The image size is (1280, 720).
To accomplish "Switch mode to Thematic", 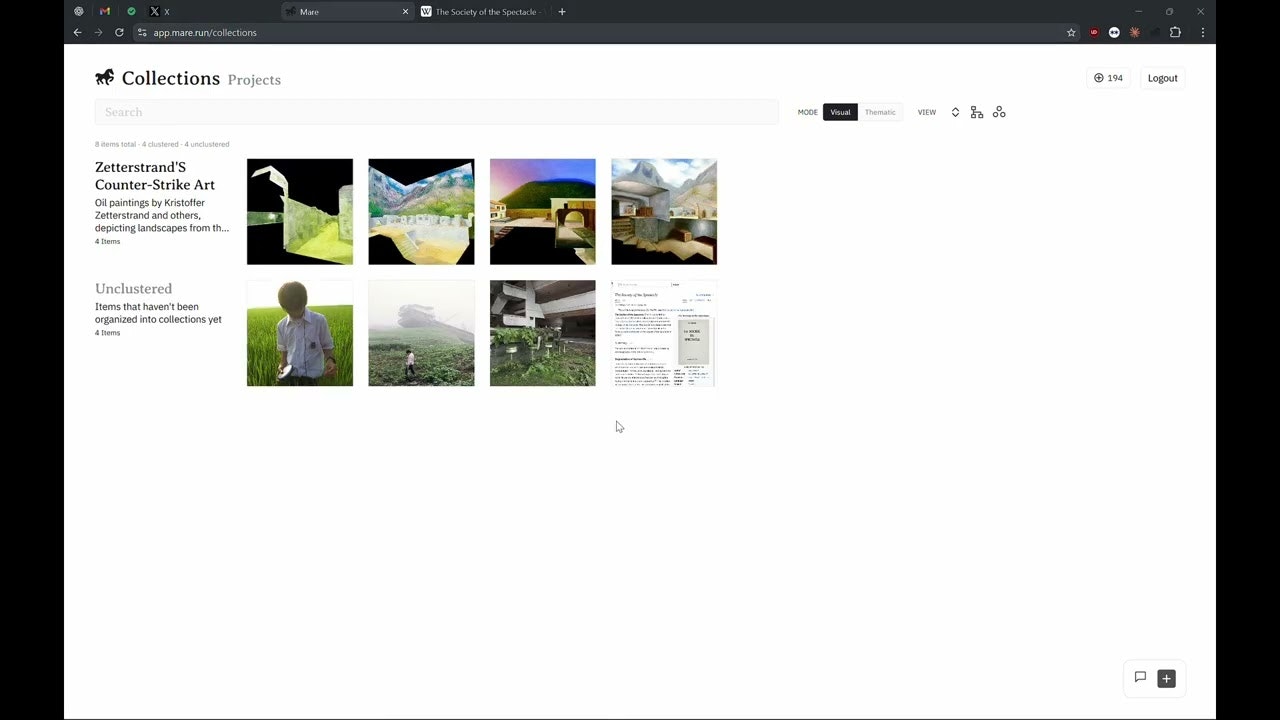I will pos(880,112).
